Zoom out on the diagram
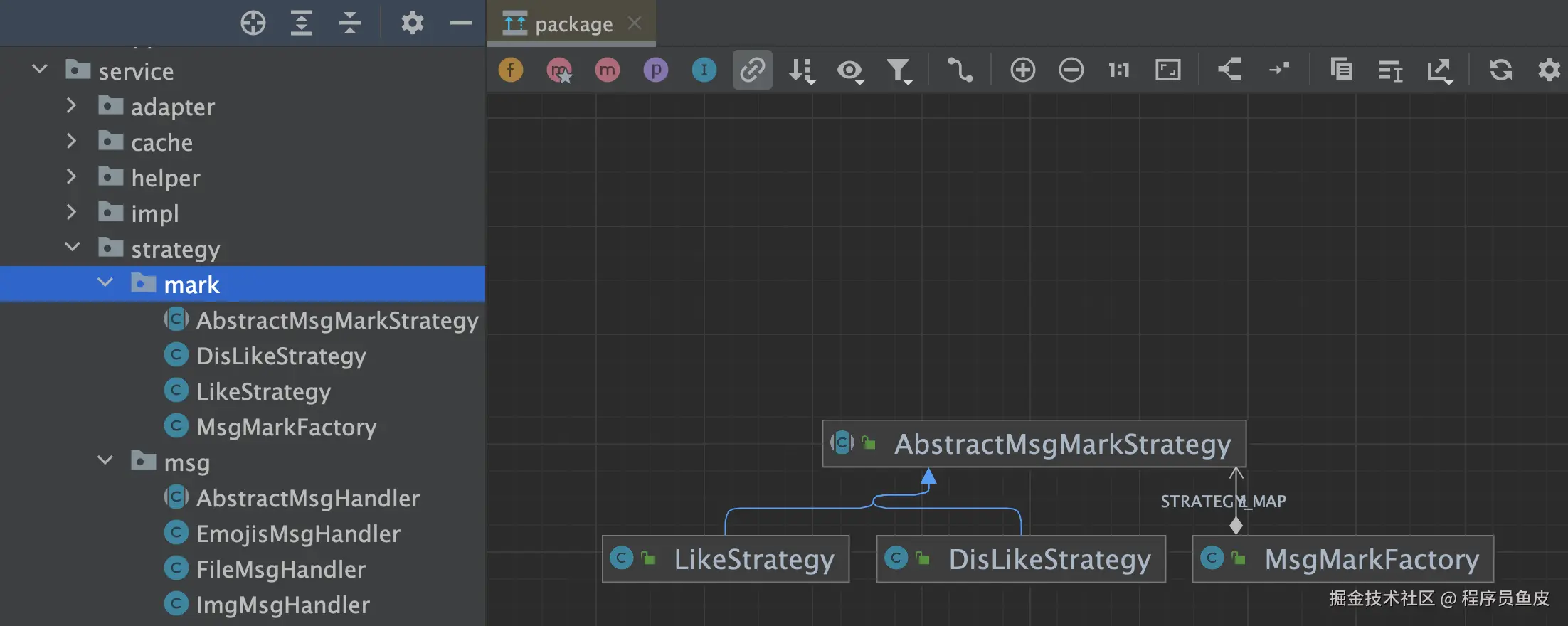This screenshot has width=1568, height=626. click(x=1071, y=70)
